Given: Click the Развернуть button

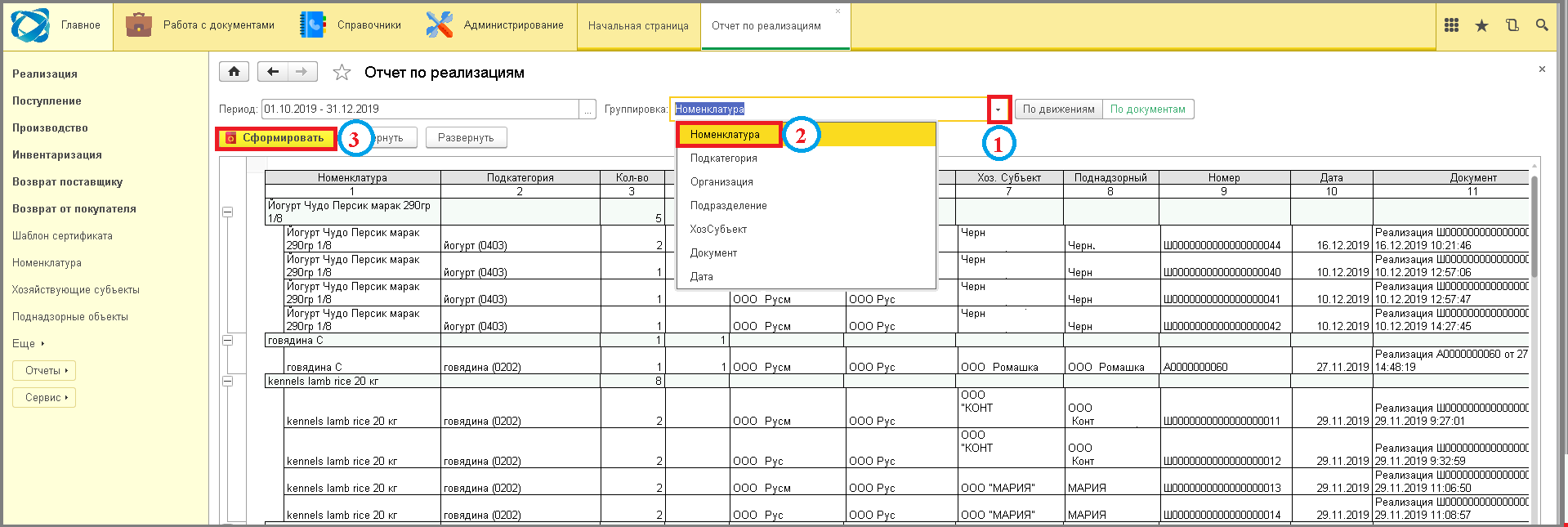Looking at the screenshot, I should (466, 138).
